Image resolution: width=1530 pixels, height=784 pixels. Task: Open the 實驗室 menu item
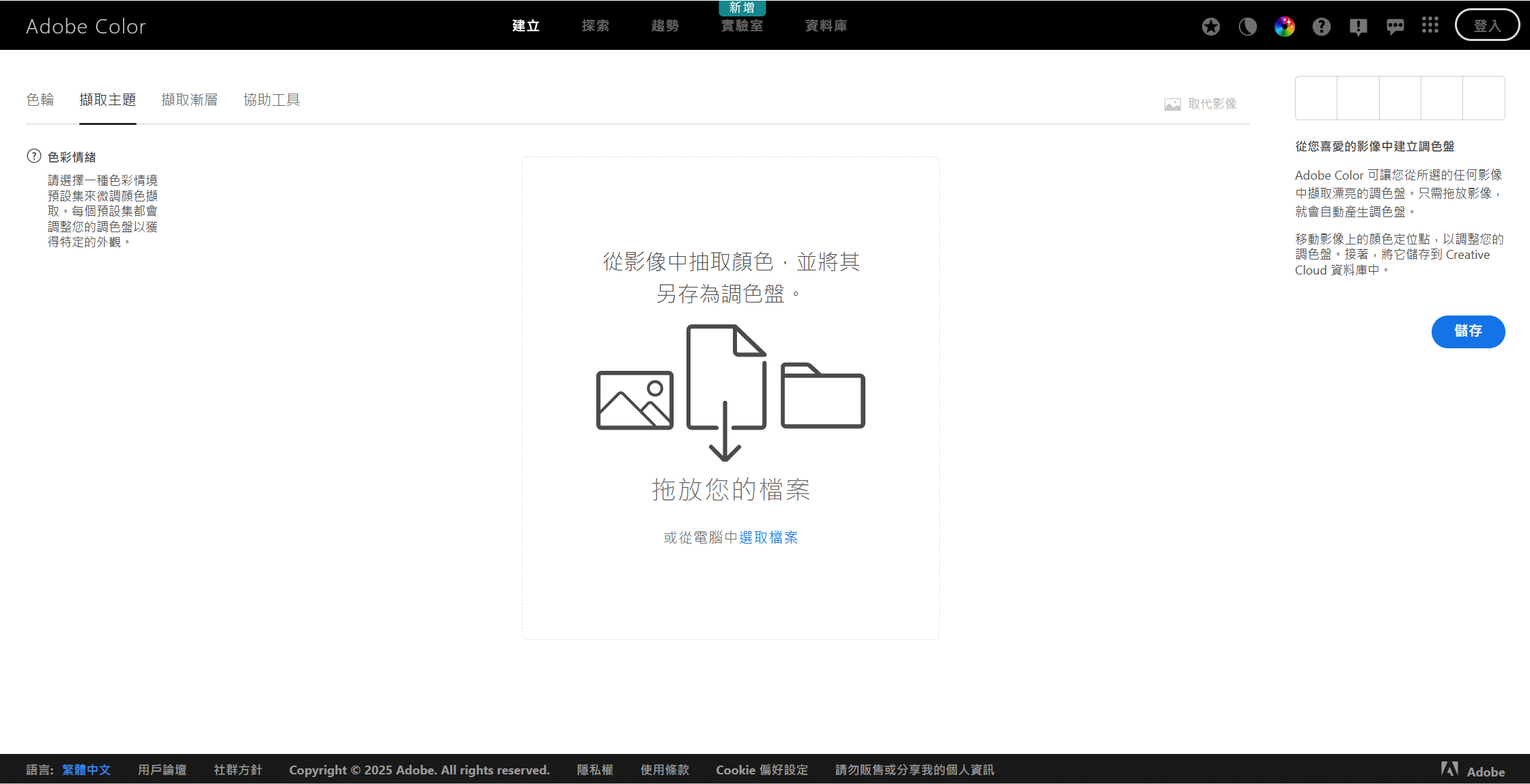(x=742, y=26)
